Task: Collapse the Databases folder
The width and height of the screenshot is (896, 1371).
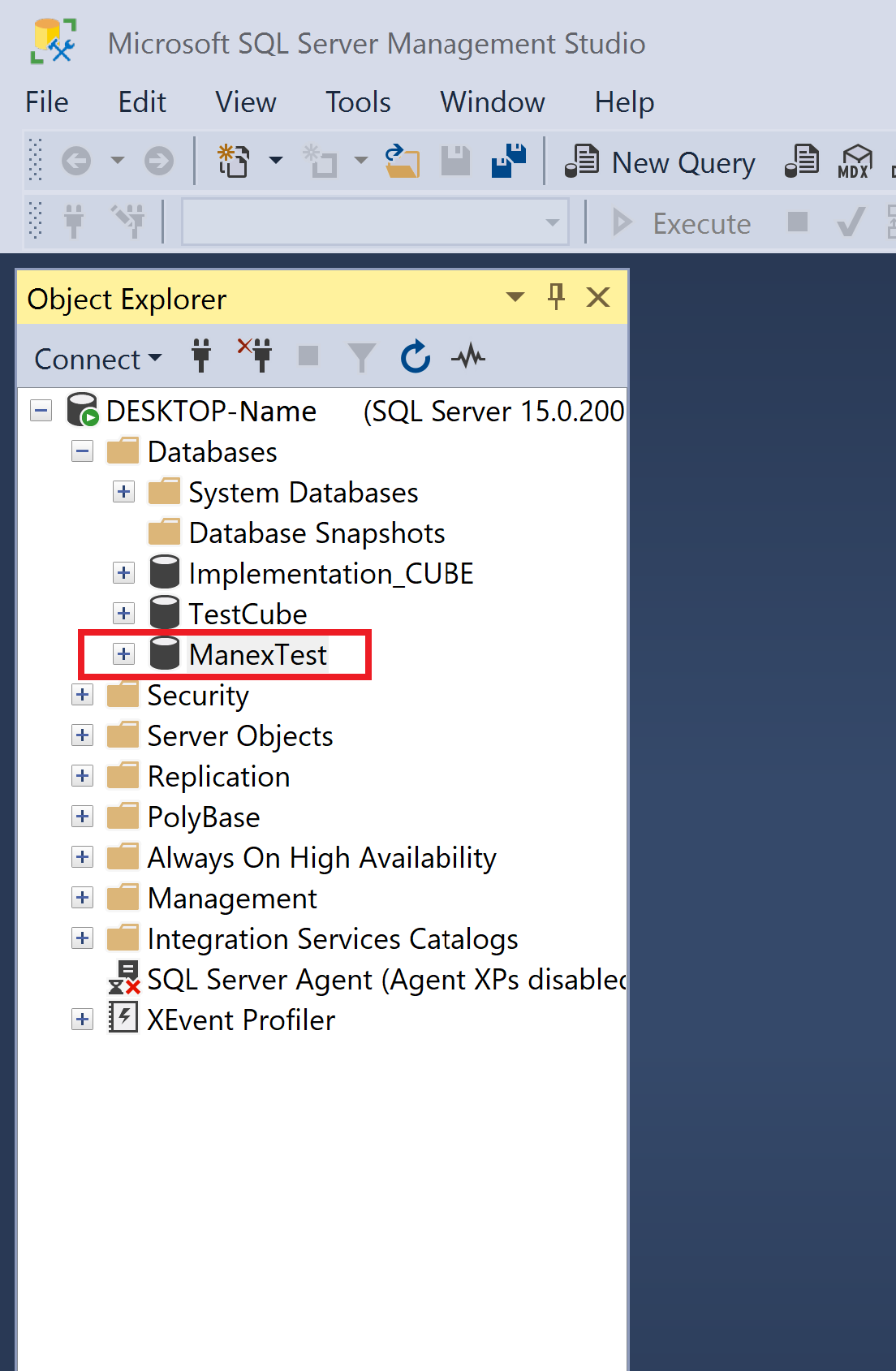Action: (x=82, y=451)
